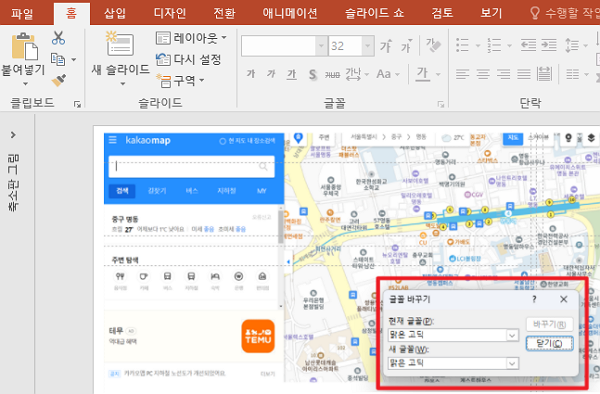Clear all formatting with the eraser 가 icon
This screenshot has height=394, width=600.
click(433, 46)
